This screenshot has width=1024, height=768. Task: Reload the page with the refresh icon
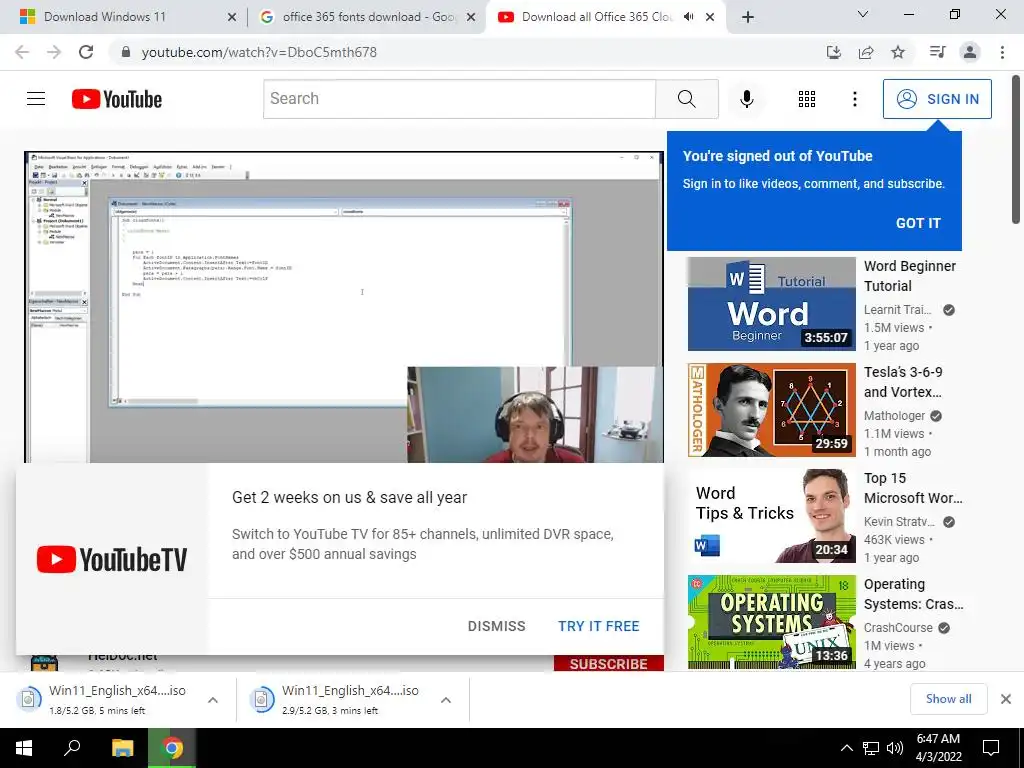tap(86, 52)
